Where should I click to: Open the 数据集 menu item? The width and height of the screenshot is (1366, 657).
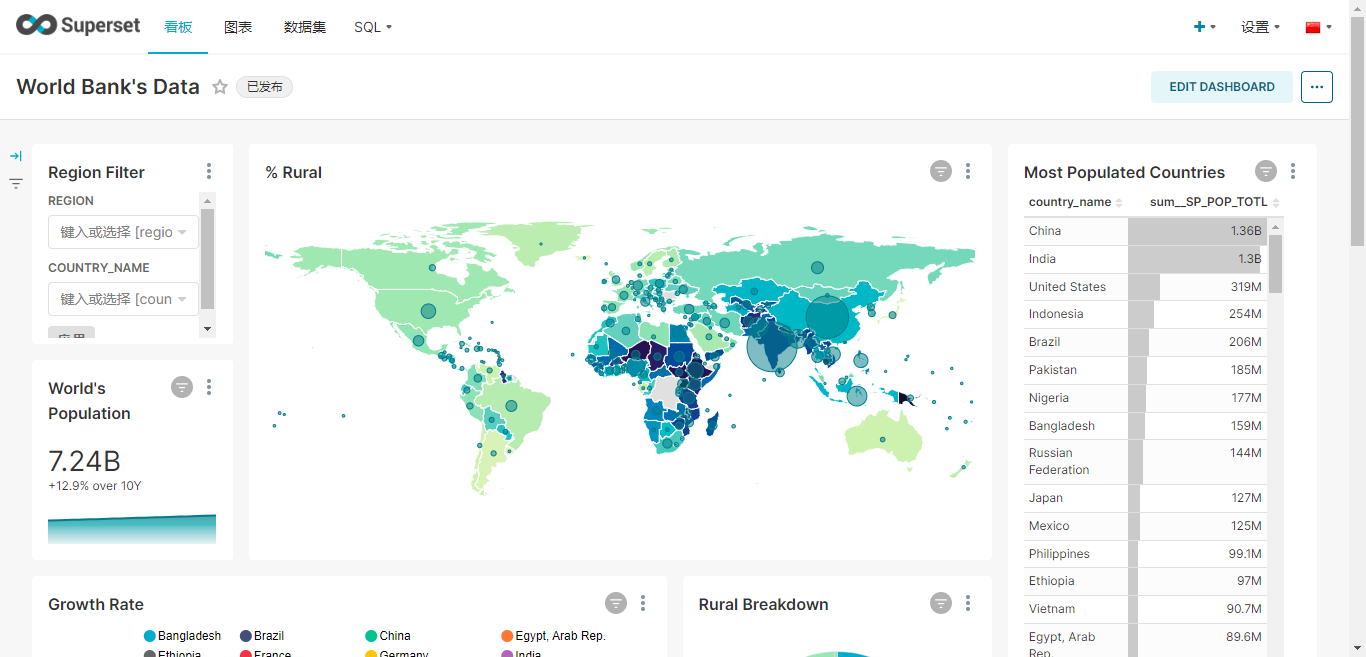[x=304, y=27]
